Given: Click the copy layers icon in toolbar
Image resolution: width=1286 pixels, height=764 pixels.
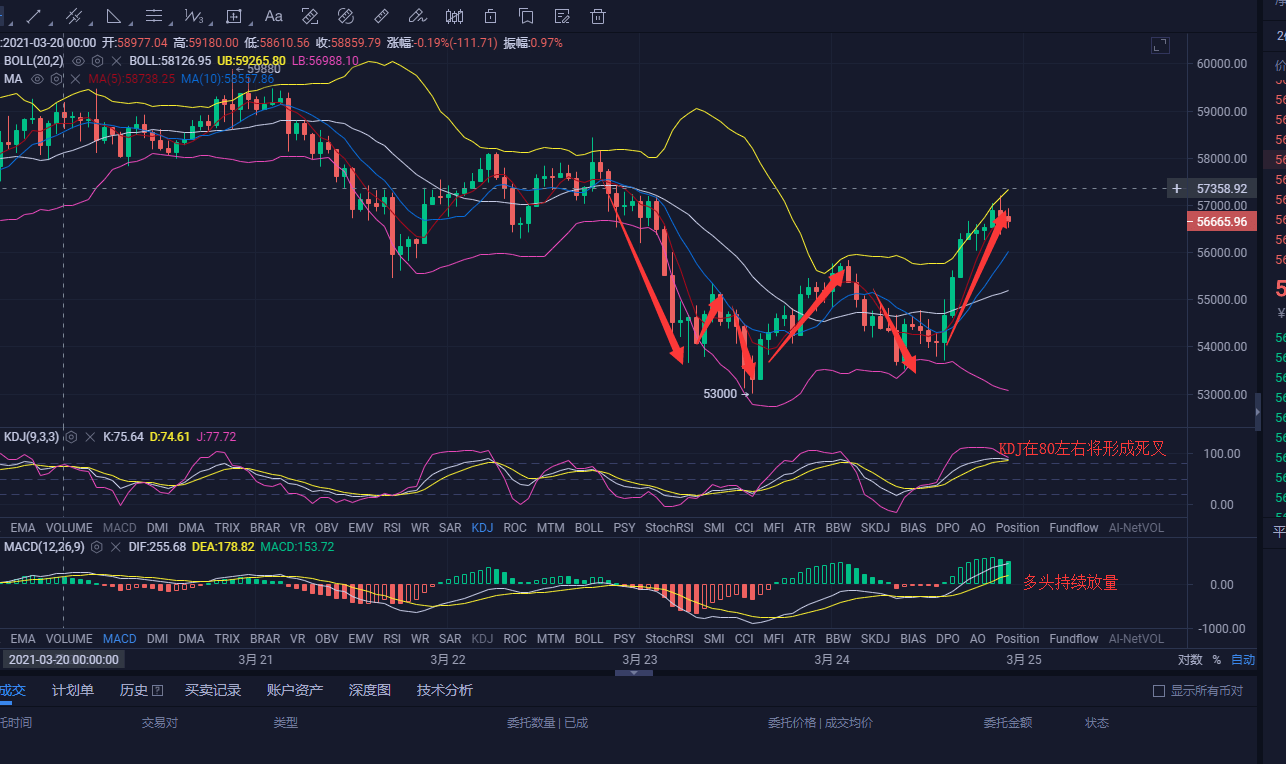Looking at the screenshot, I should (527, 16).
